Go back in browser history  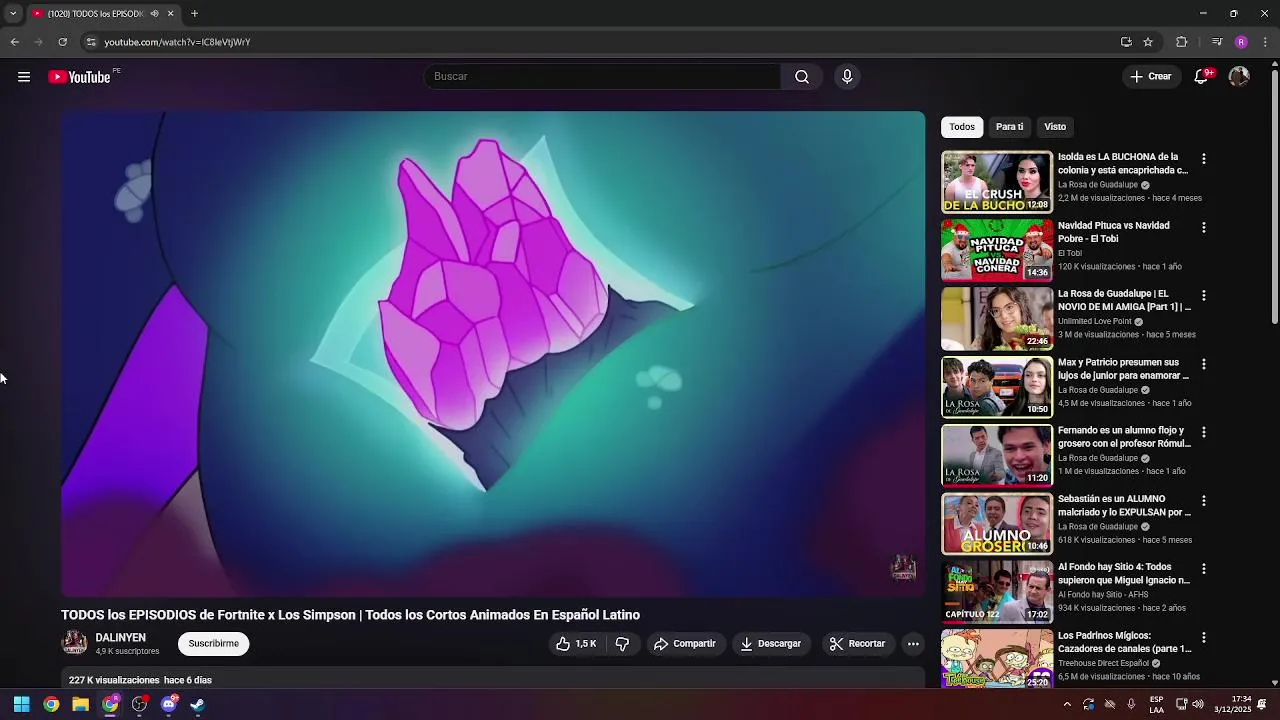point(15,42)
